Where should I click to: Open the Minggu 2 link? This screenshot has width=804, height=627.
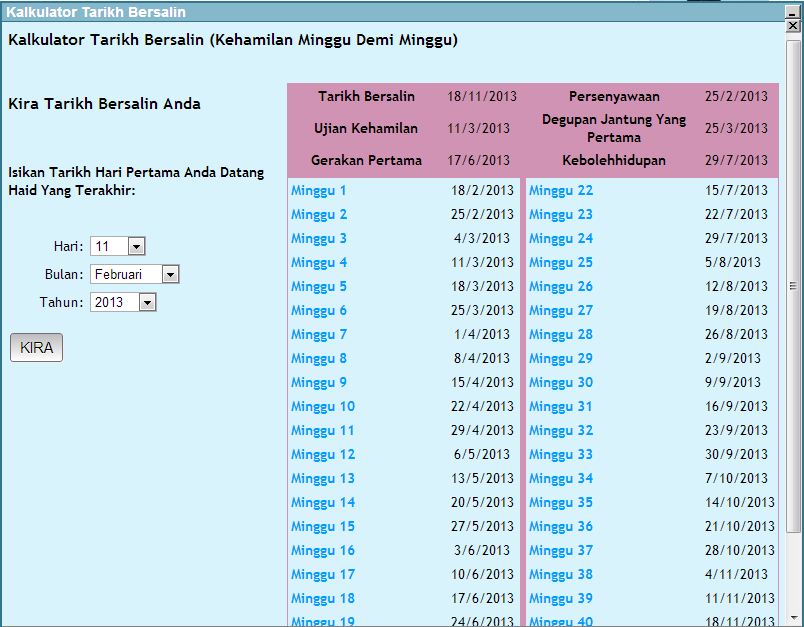tap(319, 214)
